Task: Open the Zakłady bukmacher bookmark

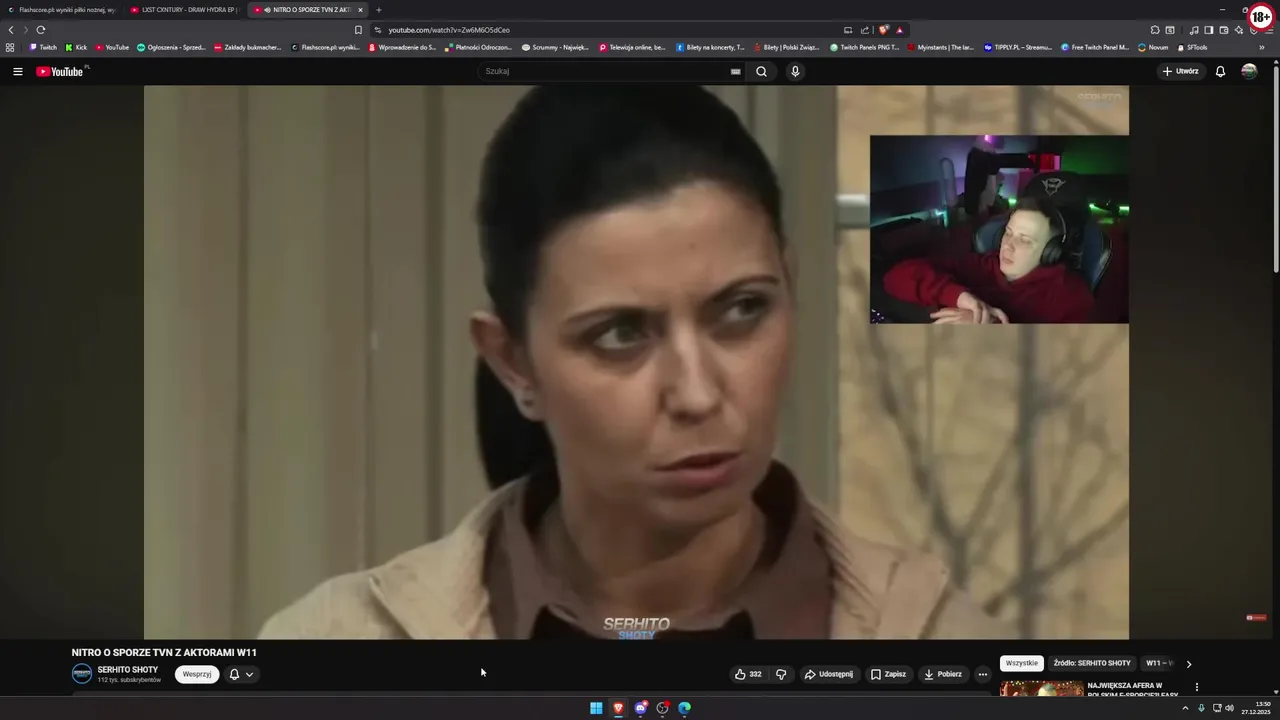Action: coord(247,47)
